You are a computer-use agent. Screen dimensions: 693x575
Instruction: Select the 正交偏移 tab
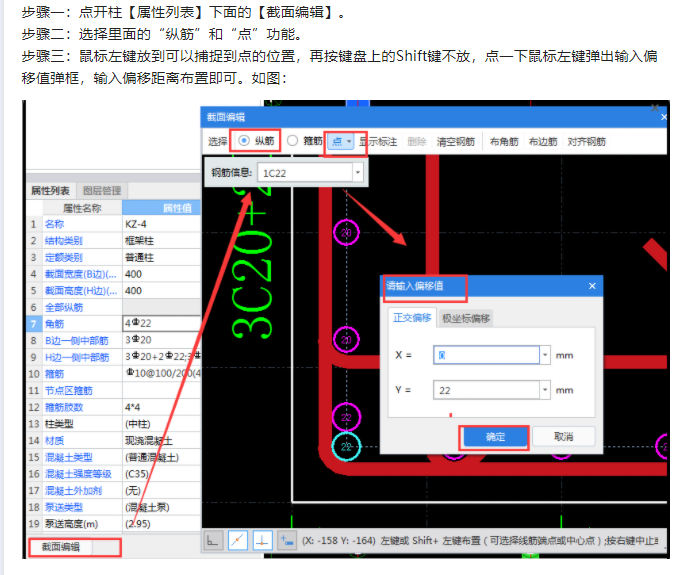click(412, 318)
